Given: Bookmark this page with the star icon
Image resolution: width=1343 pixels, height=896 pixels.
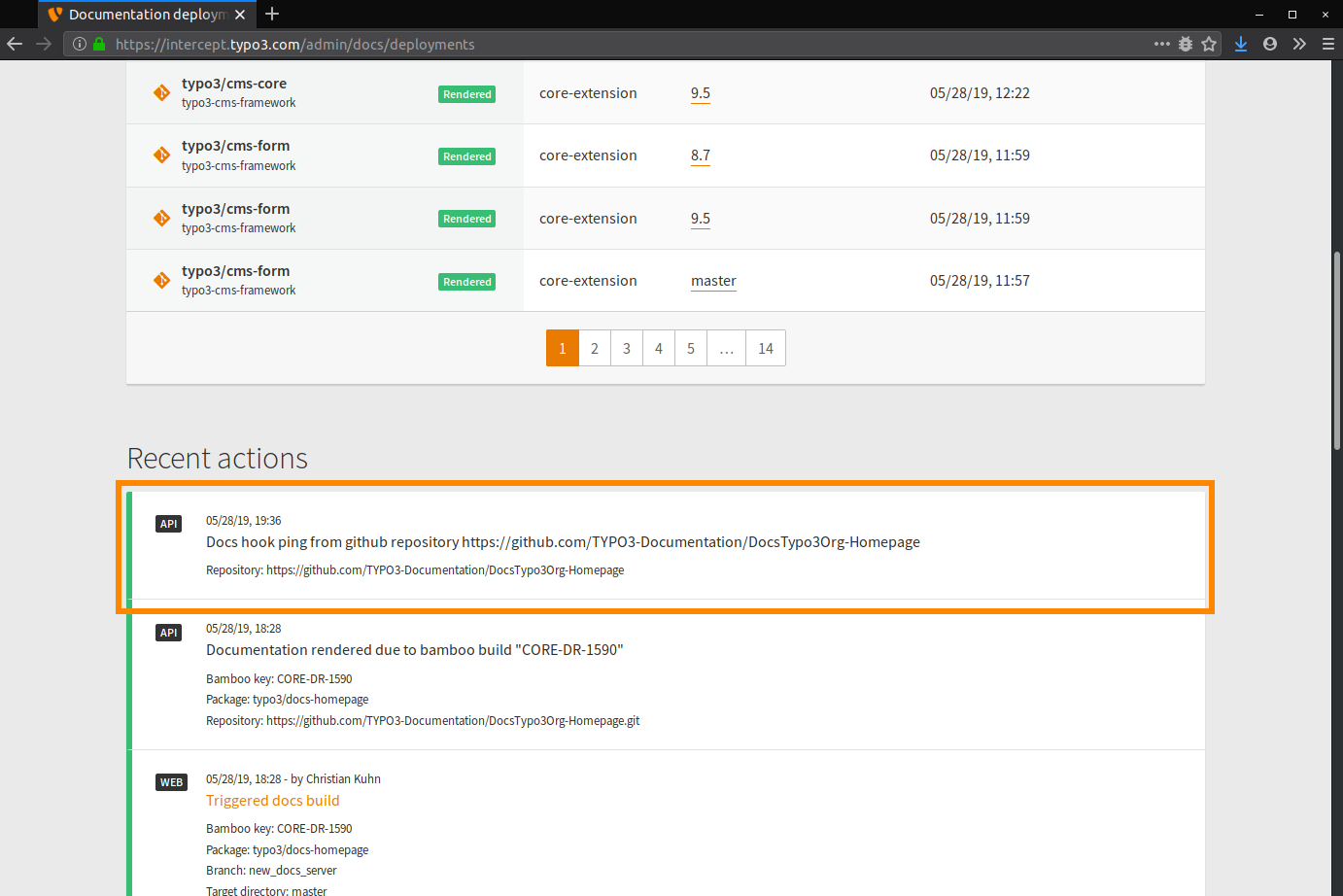Looking at the screenshot, I should click(1209, 44).
